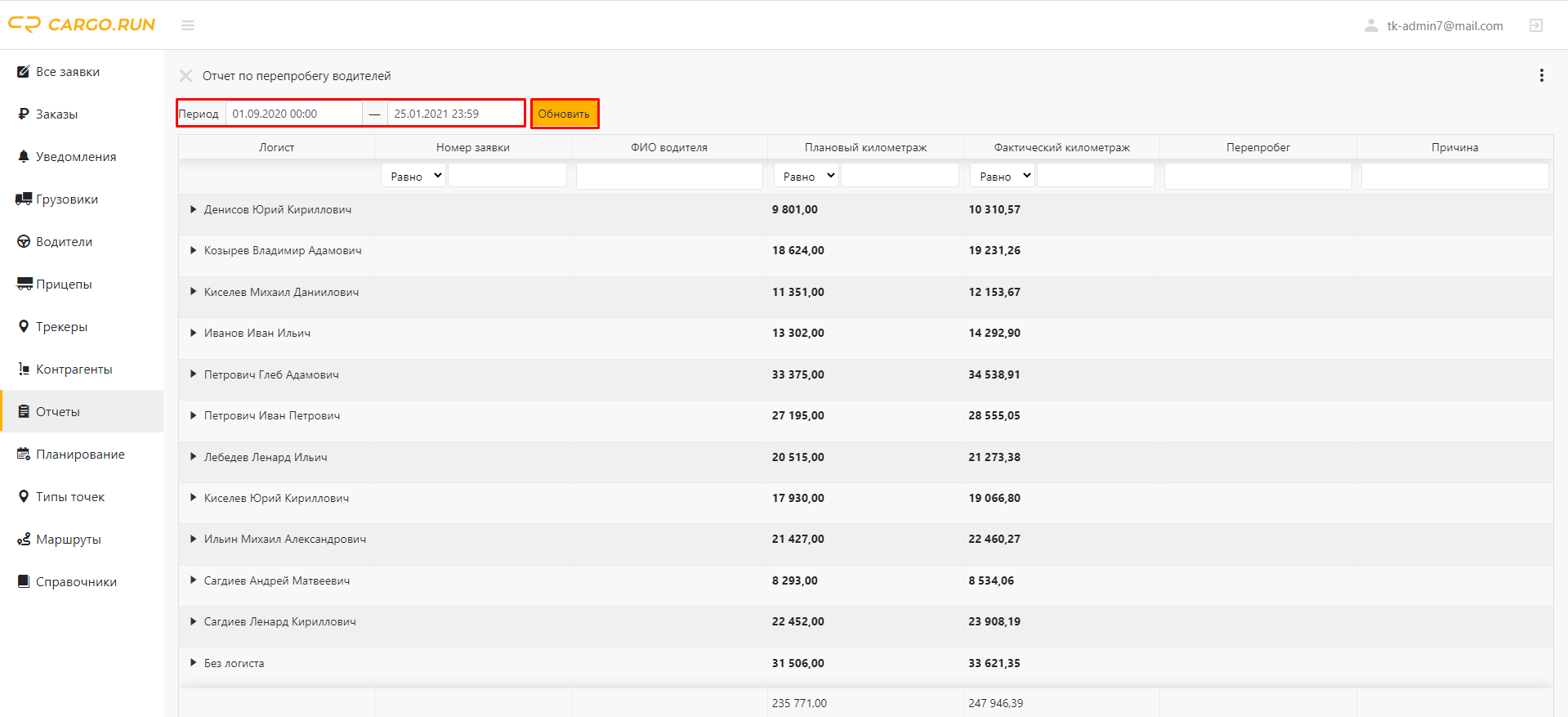Click the calendar icon beside Планирование
Screen dimensions: 1568x717
point(24,454)
